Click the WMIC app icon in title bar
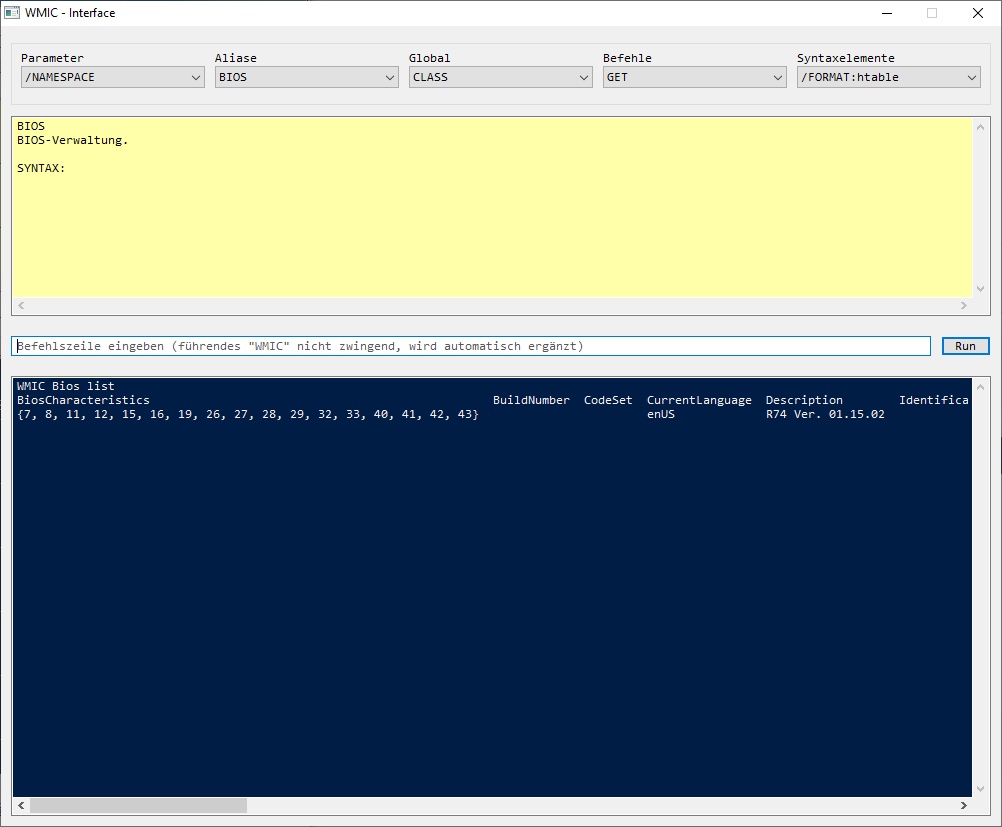 coord(13,13)
